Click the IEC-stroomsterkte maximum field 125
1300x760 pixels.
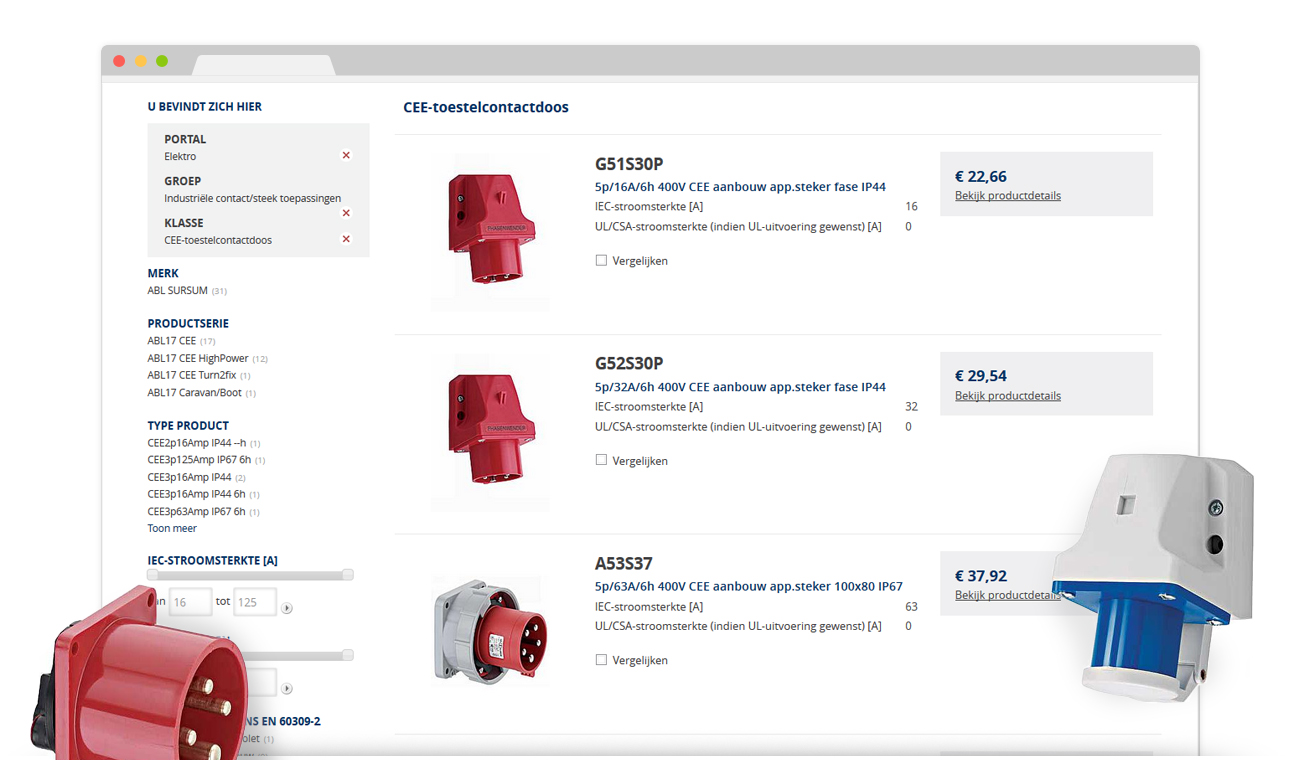click(x=254, y=602)
